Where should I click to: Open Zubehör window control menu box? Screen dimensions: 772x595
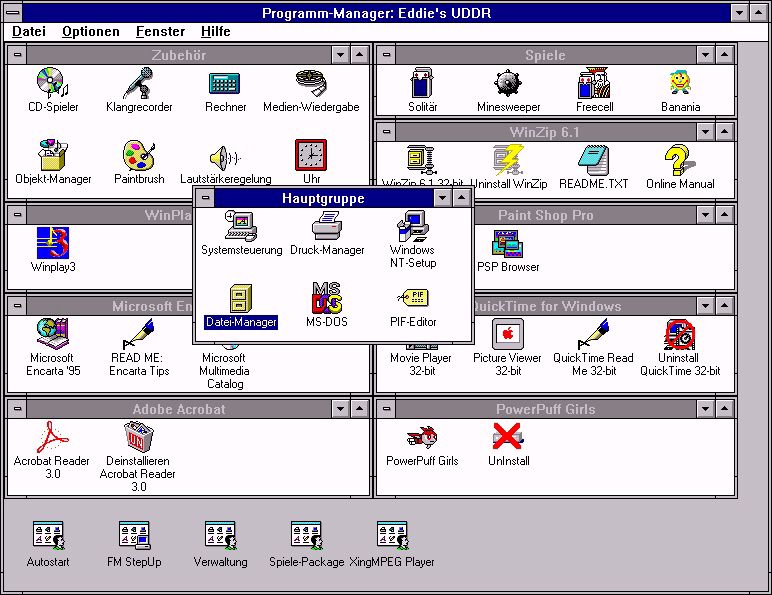(x=17, y=55)
